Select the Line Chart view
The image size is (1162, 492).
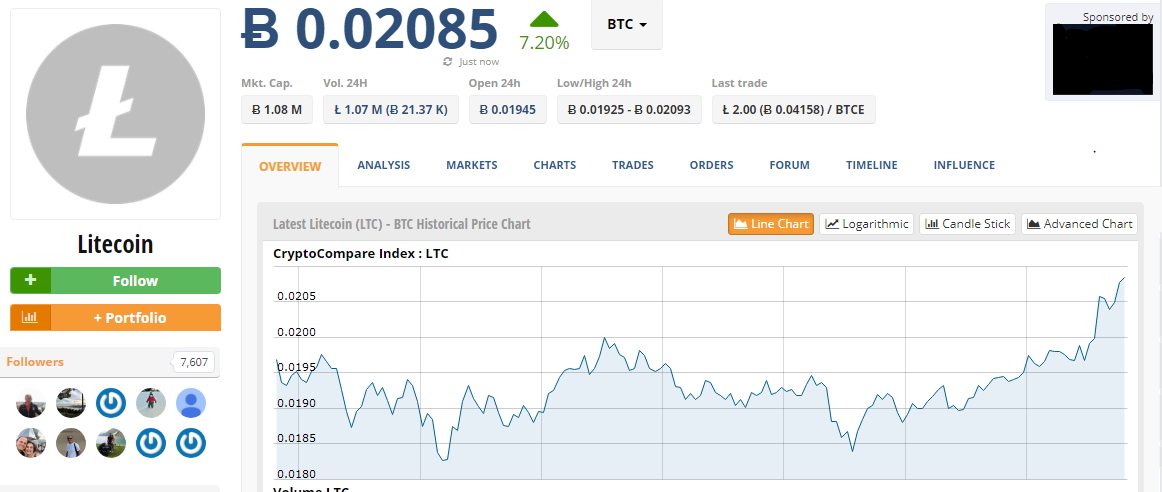[771, 224]
